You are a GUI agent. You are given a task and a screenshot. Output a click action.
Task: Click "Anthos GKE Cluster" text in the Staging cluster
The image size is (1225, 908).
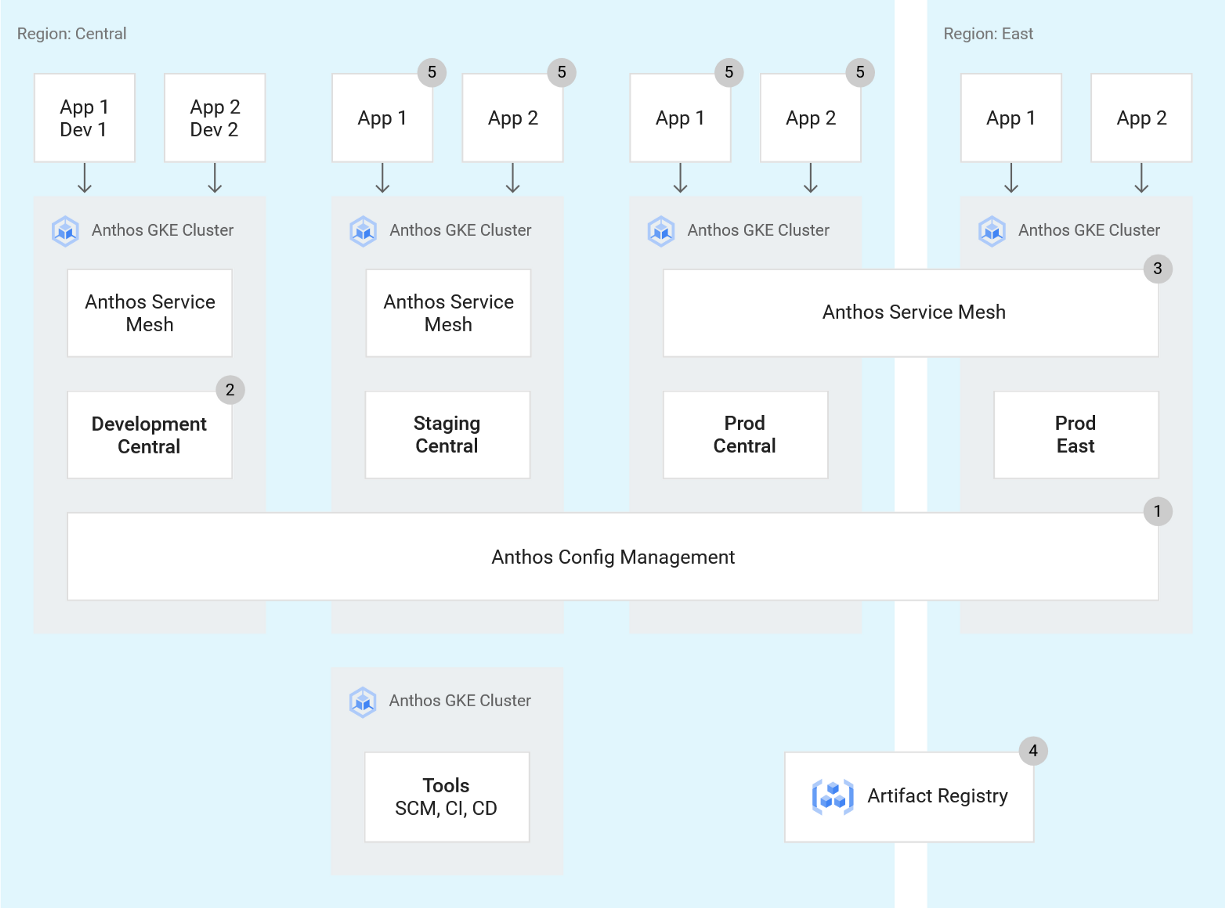[461, 230]
